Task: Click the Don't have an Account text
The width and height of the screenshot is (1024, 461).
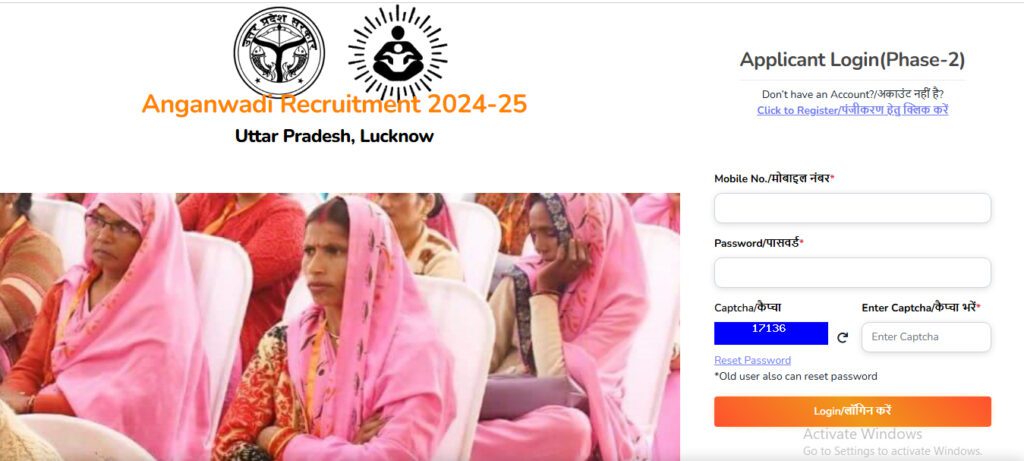Action: [852, 94]
